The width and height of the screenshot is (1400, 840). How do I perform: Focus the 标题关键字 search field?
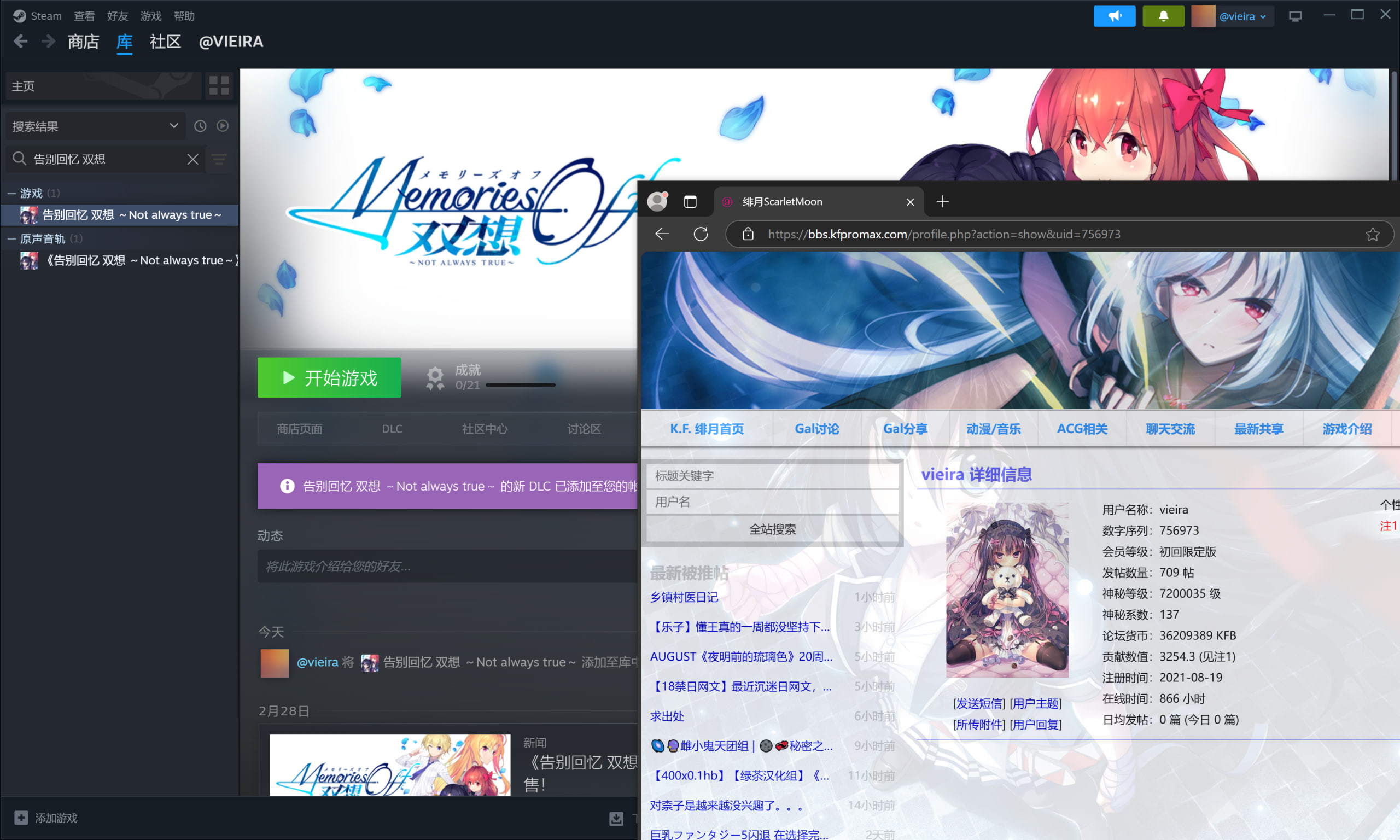pos(772,476)
